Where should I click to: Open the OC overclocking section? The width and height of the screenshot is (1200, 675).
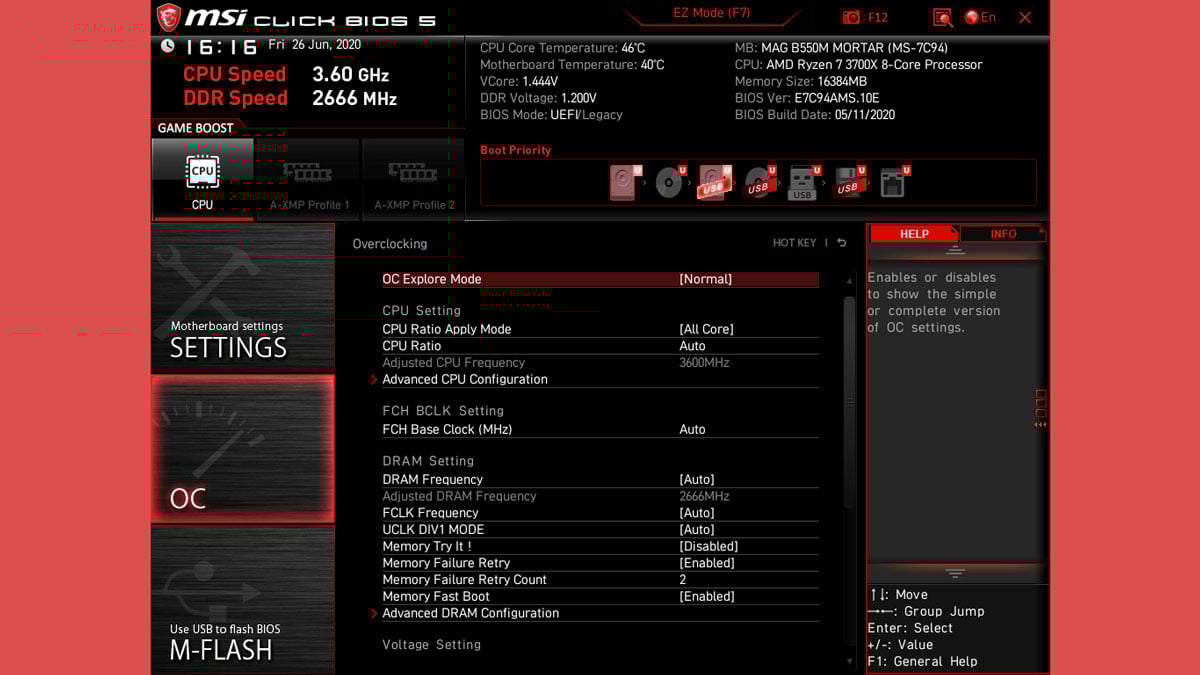(x=243, y=448)
